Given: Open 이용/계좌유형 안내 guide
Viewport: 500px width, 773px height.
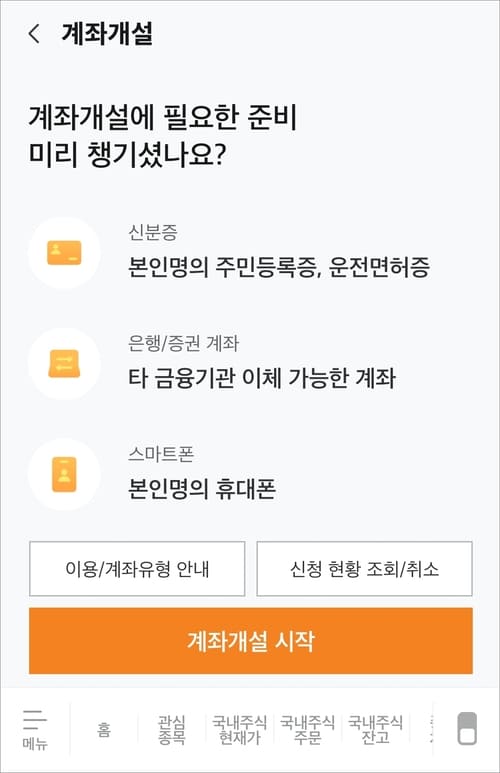Looking at the screenshot, I should pos(137,569).
